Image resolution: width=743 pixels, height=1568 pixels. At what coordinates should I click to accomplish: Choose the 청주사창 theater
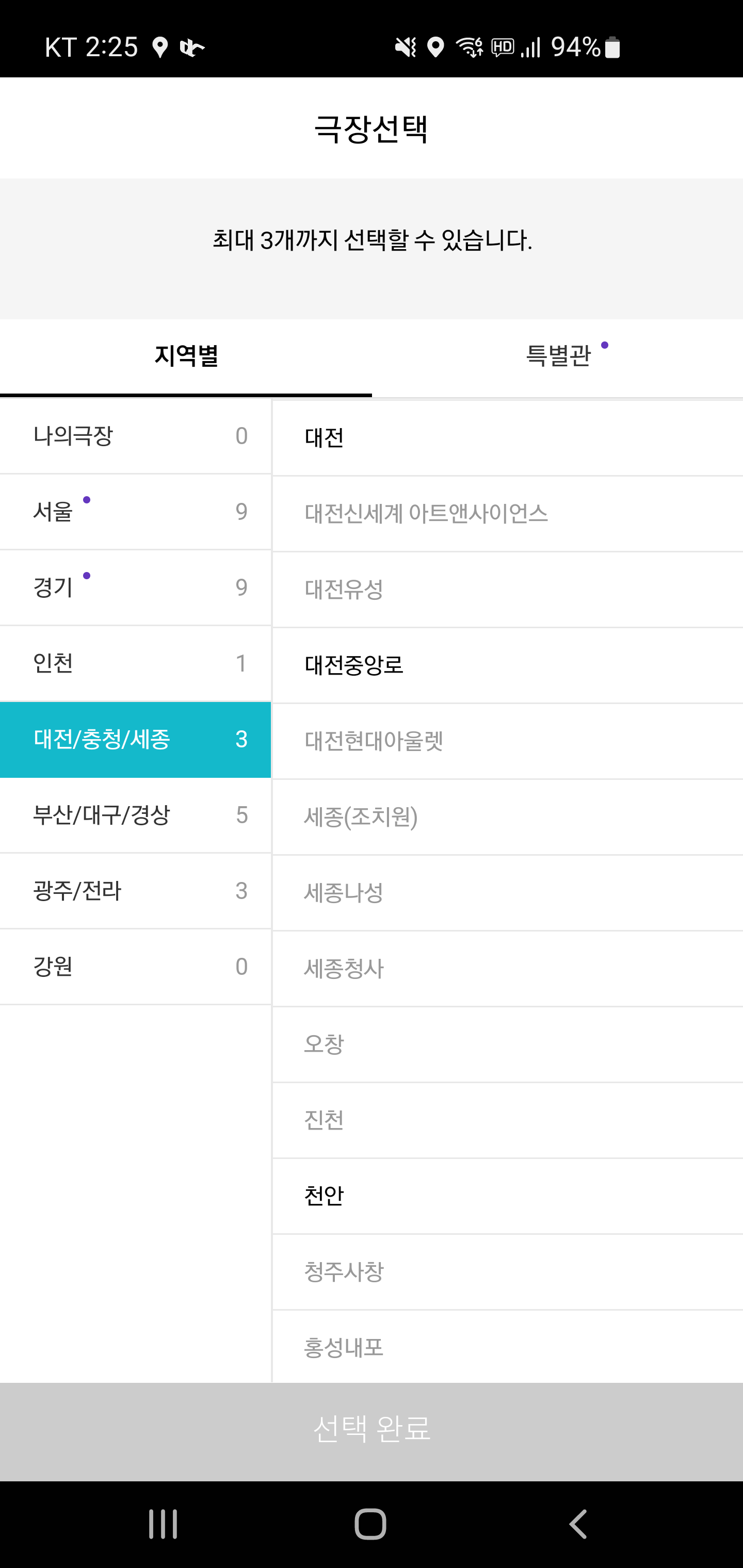[x=507, y=1271]
